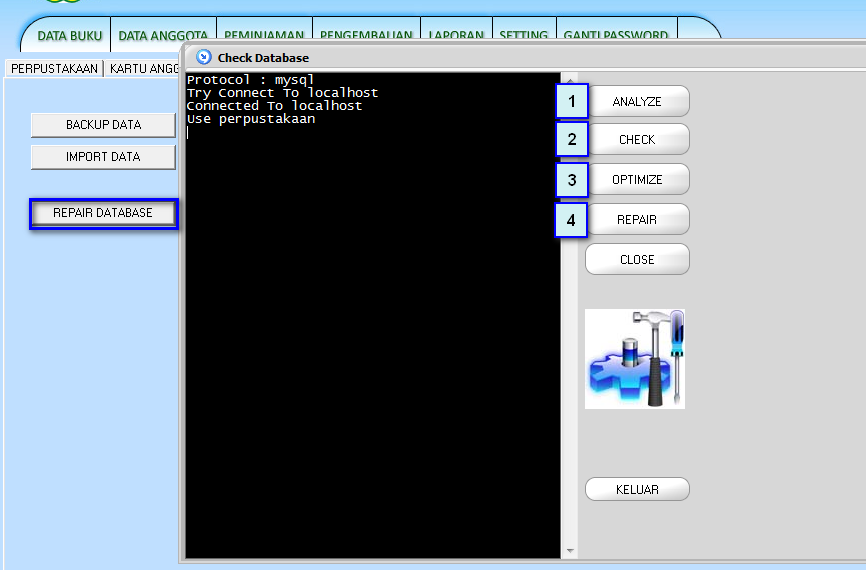Click inside the black console output area
This screenshot has height=570, width=866.
373,315
